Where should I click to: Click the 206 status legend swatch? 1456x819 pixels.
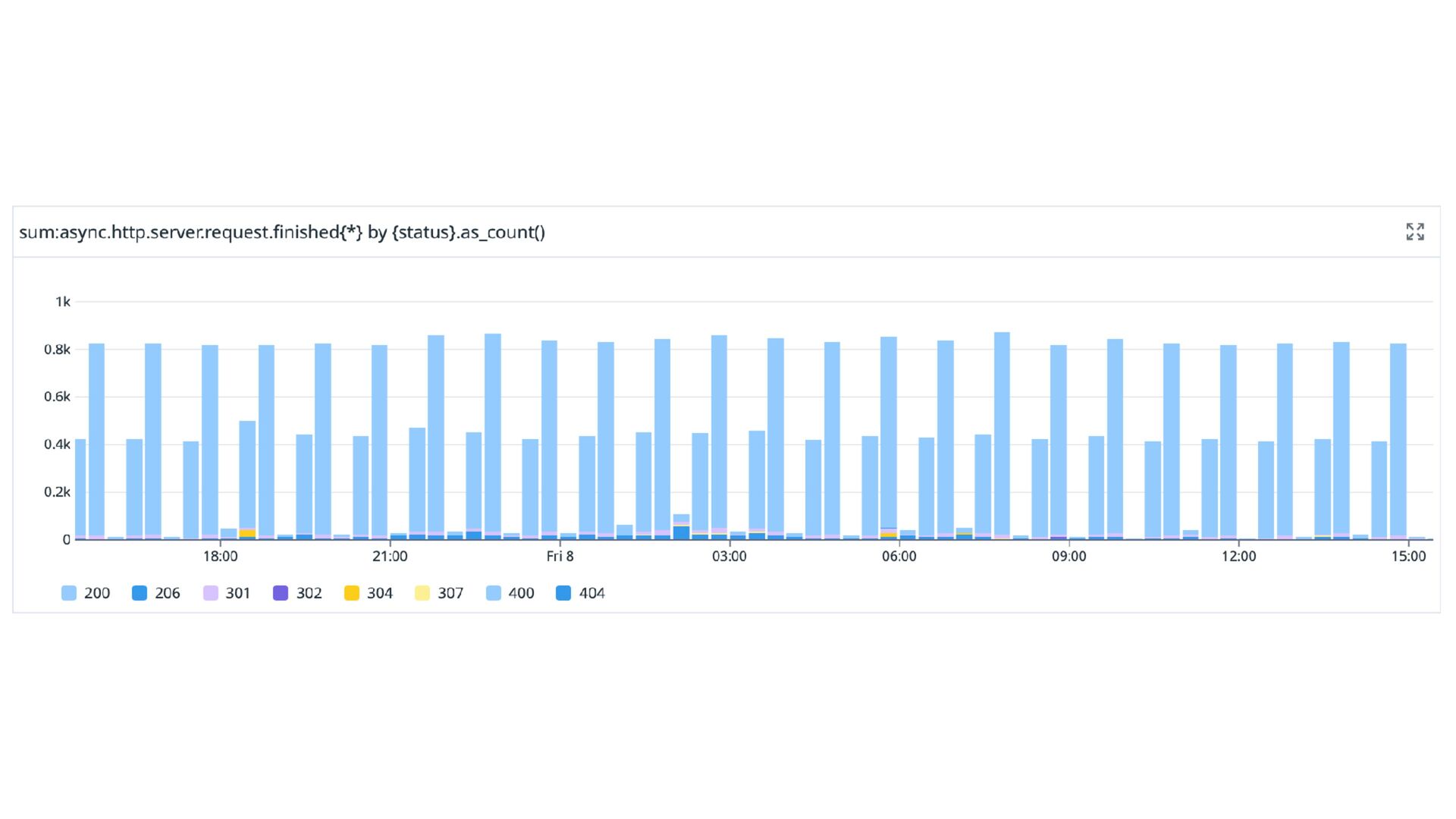coord(140,594)
